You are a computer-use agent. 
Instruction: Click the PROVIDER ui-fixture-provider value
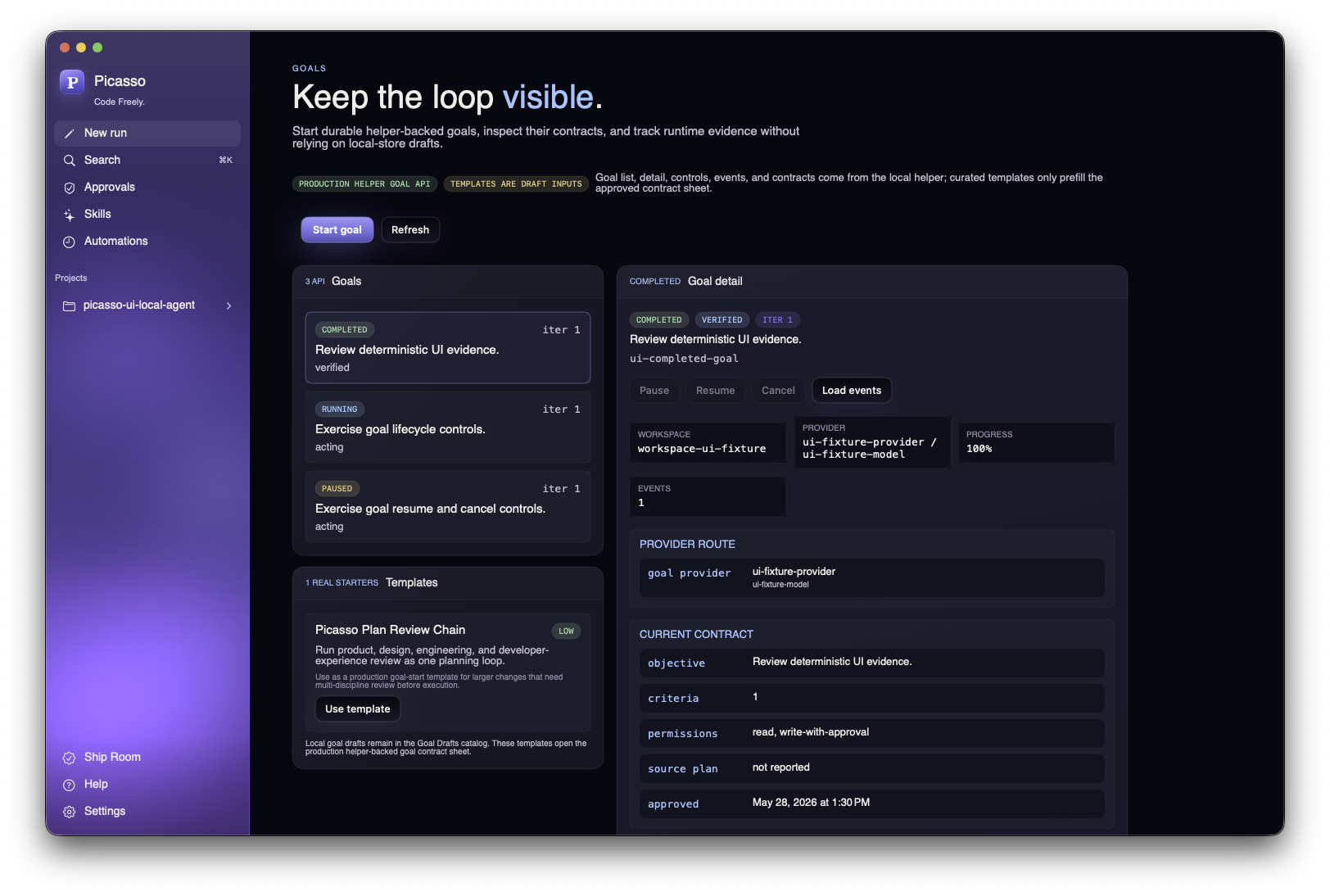[869, 448]
